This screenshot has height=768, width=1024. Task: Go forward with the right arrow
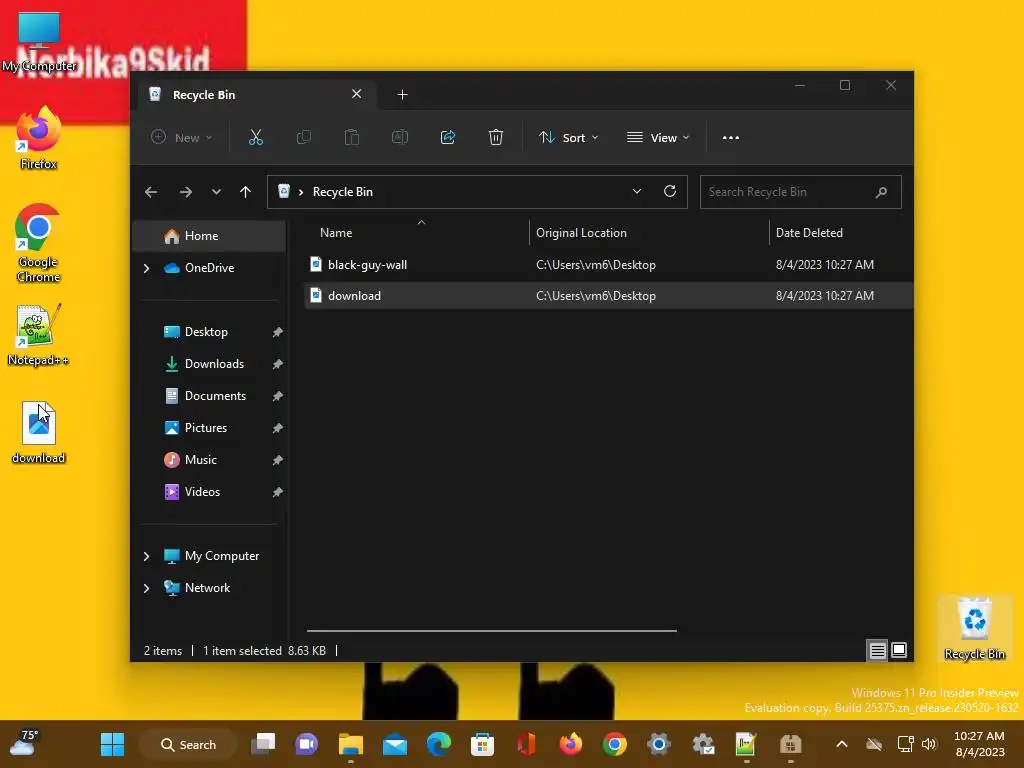[x=185, y=192]
